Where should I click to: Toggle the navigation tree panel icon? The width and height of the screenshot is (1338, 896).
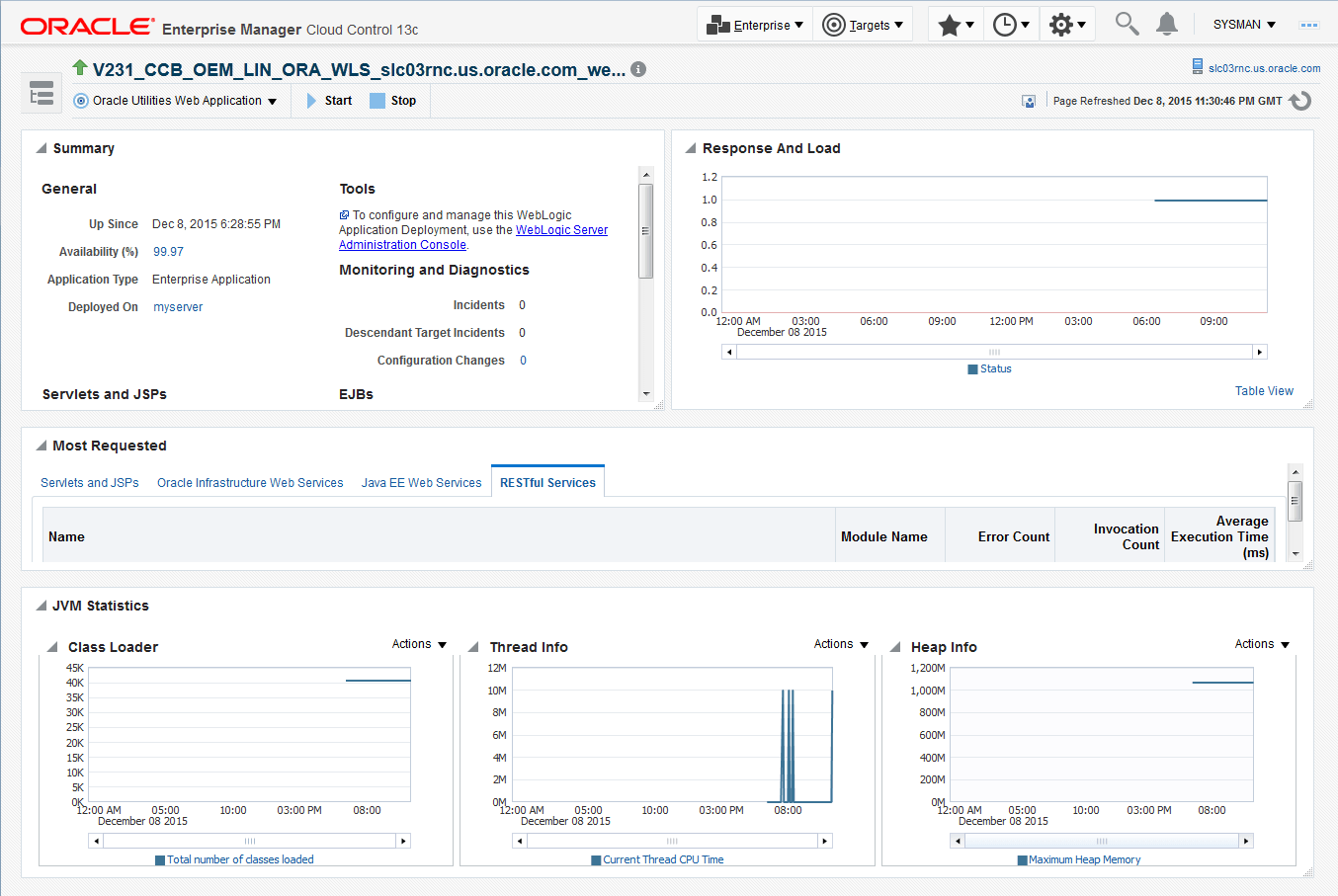(42, 95)
